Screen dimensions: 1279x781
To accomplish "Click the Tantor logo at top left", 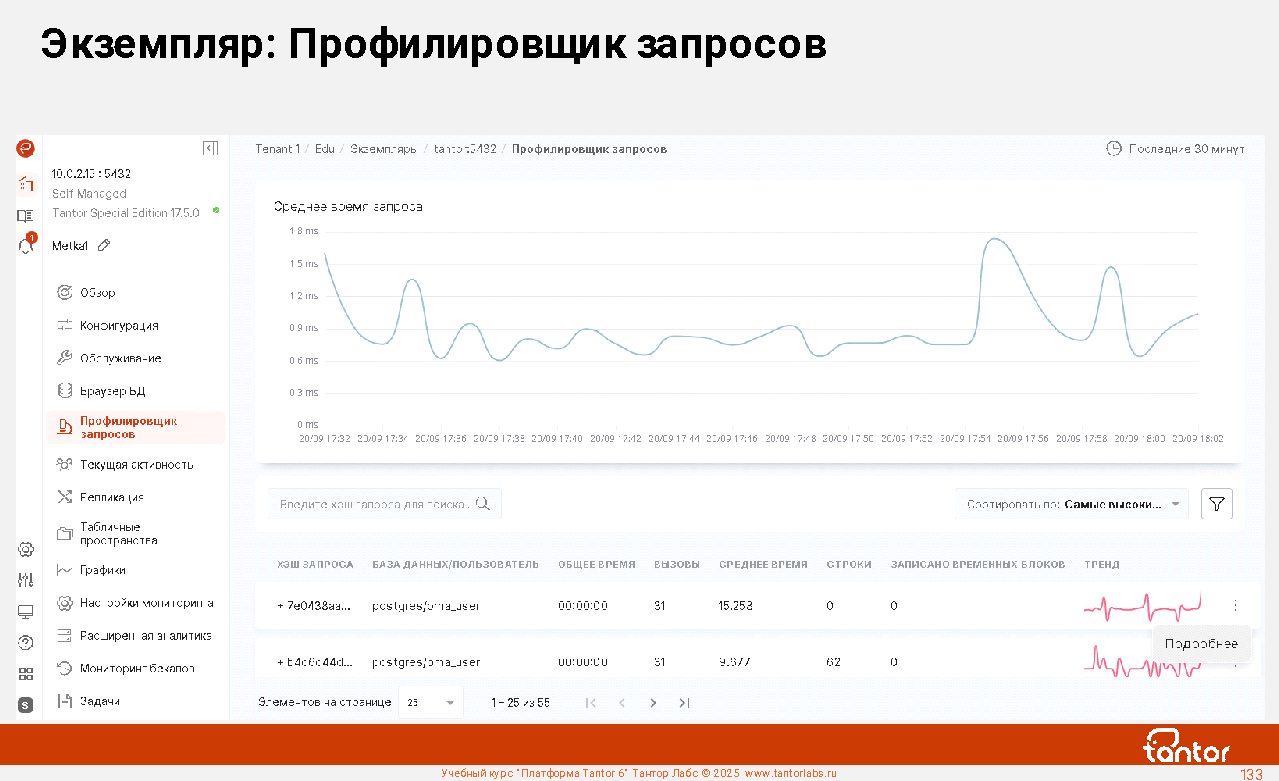I will (x=26, y=148).
